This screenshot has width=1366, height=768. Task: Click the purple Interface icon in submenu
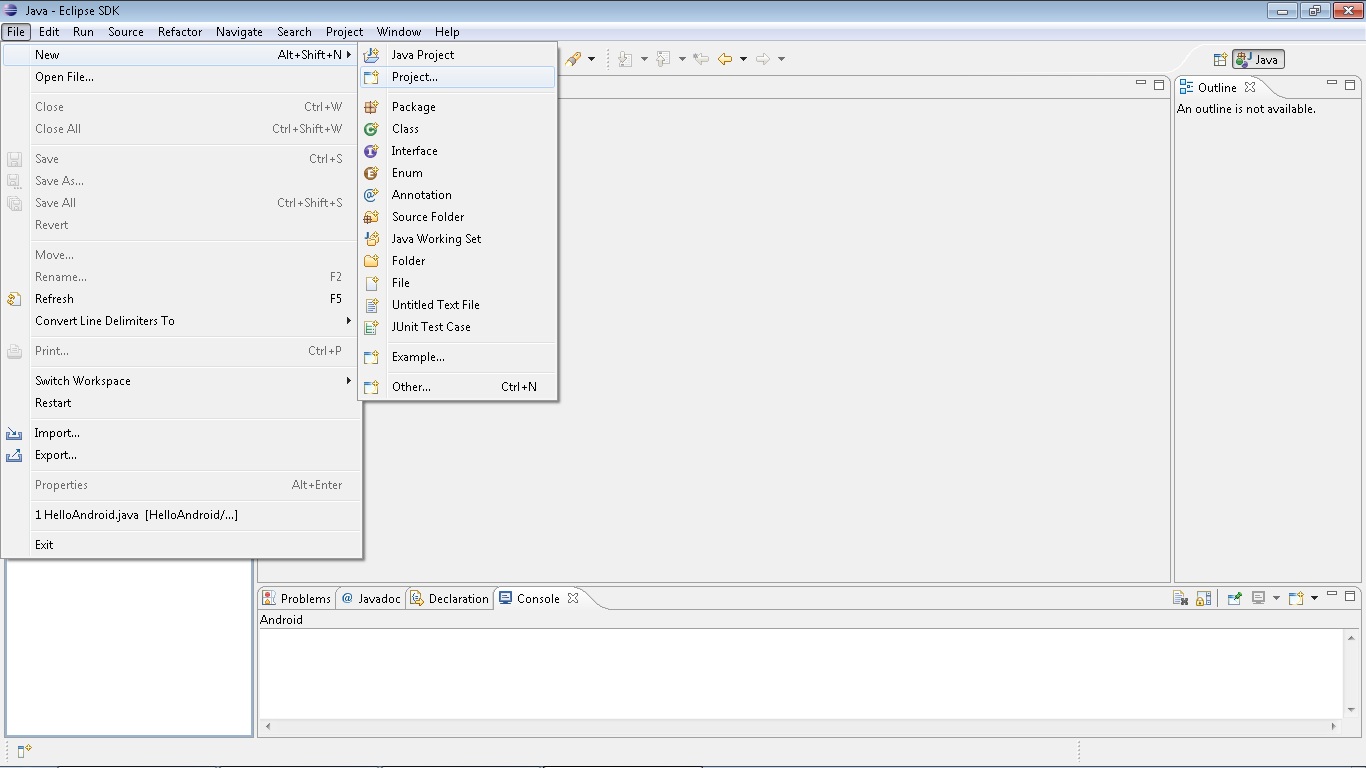pos(371,151)
